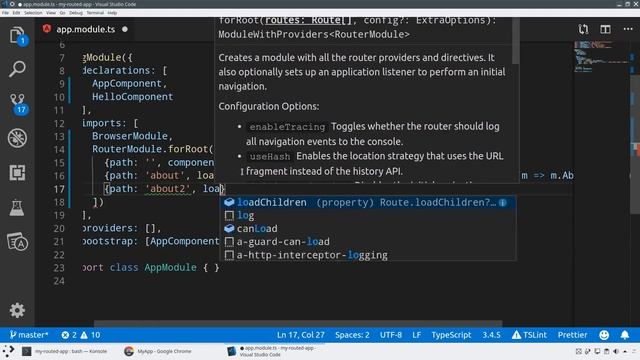Open the Manage gear in activity bar
This screenshot has height=360, width=640.
click(x=17, y=311)
